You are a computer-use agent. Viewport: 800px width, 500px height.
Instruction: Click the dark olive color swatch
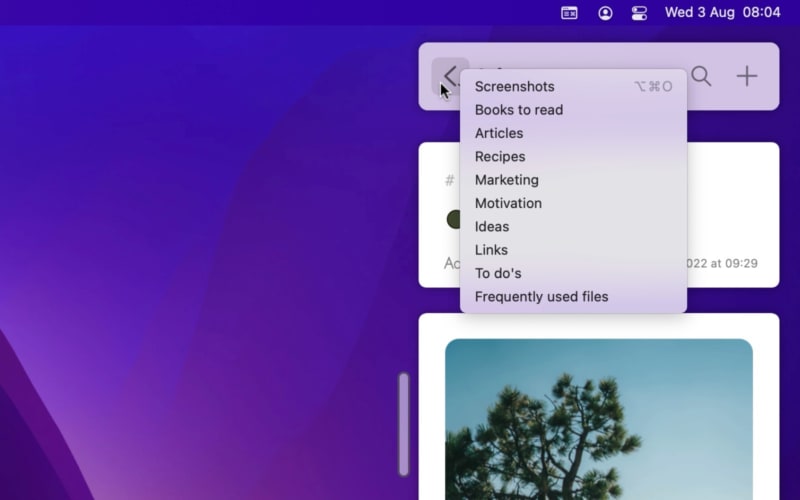pyautogui.click(x=453, y=219)
